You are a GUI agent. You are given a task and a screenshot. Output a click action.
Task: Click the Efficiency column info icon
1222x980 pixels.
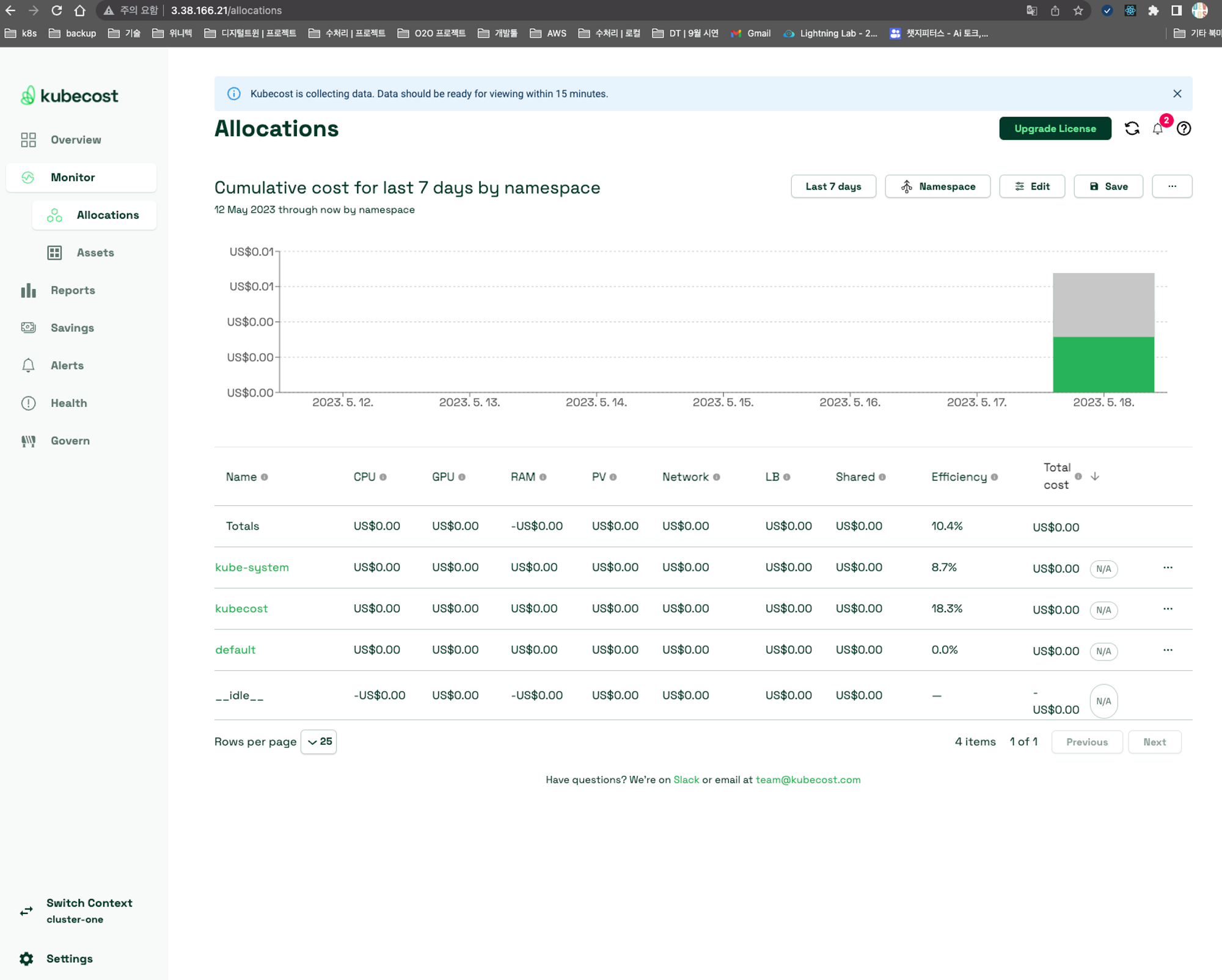tap(995, 477)
